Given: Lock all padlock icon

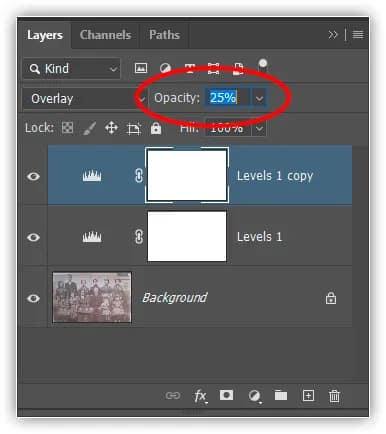Looking at the screenshot, I should 156,128.
